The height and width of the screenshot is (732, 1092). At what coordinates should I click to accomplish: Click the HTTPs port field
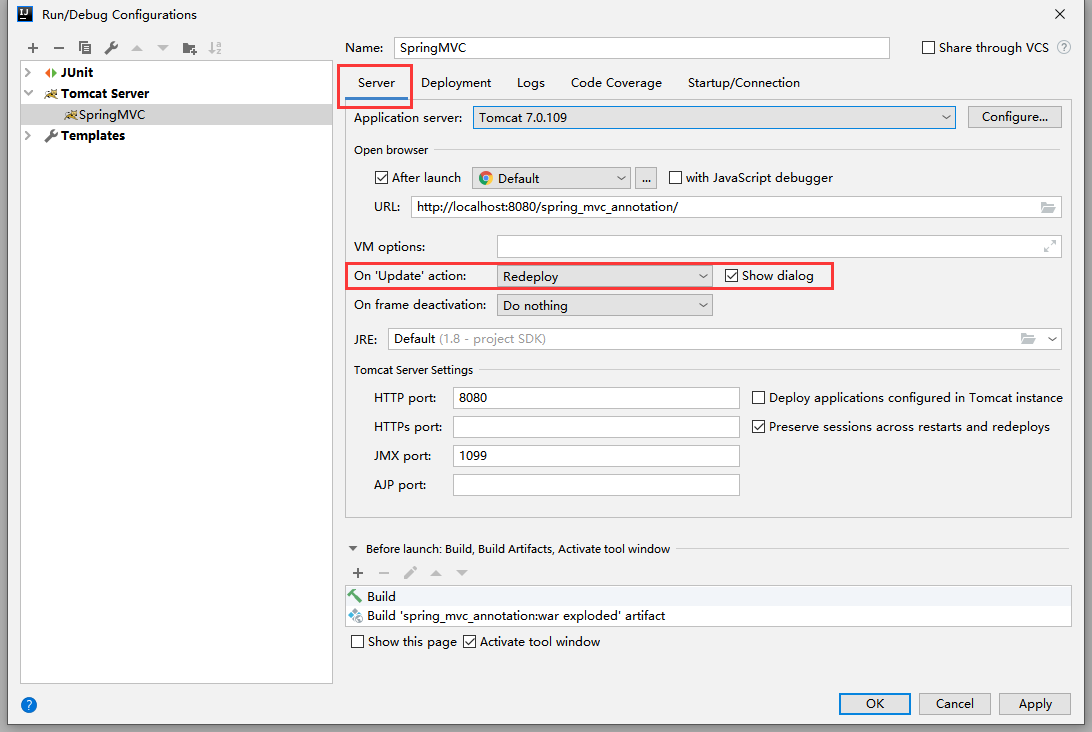click(x=596, y=427)
